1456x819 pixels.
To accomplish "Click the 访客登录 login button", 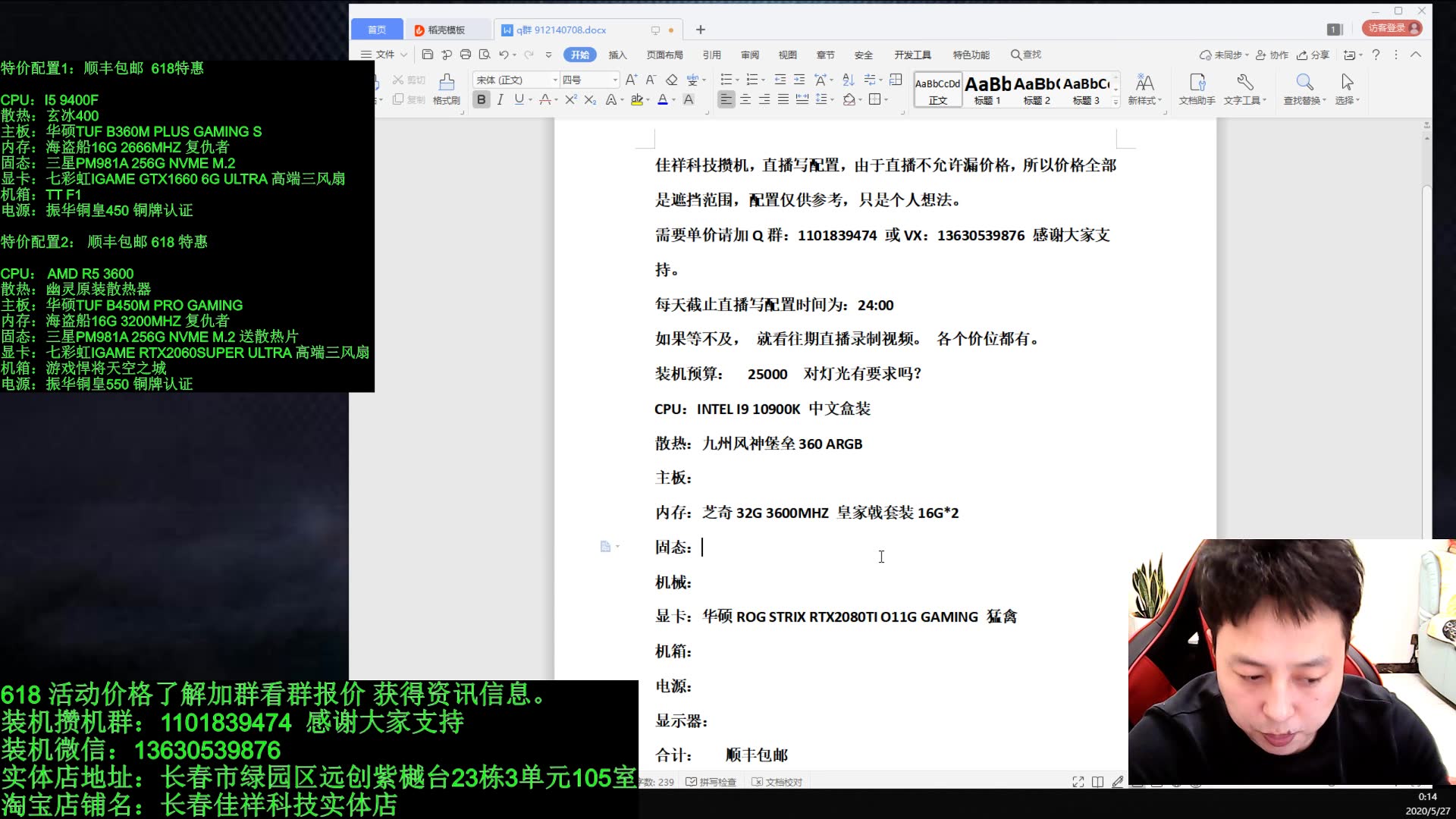I will pos(1392,28).
